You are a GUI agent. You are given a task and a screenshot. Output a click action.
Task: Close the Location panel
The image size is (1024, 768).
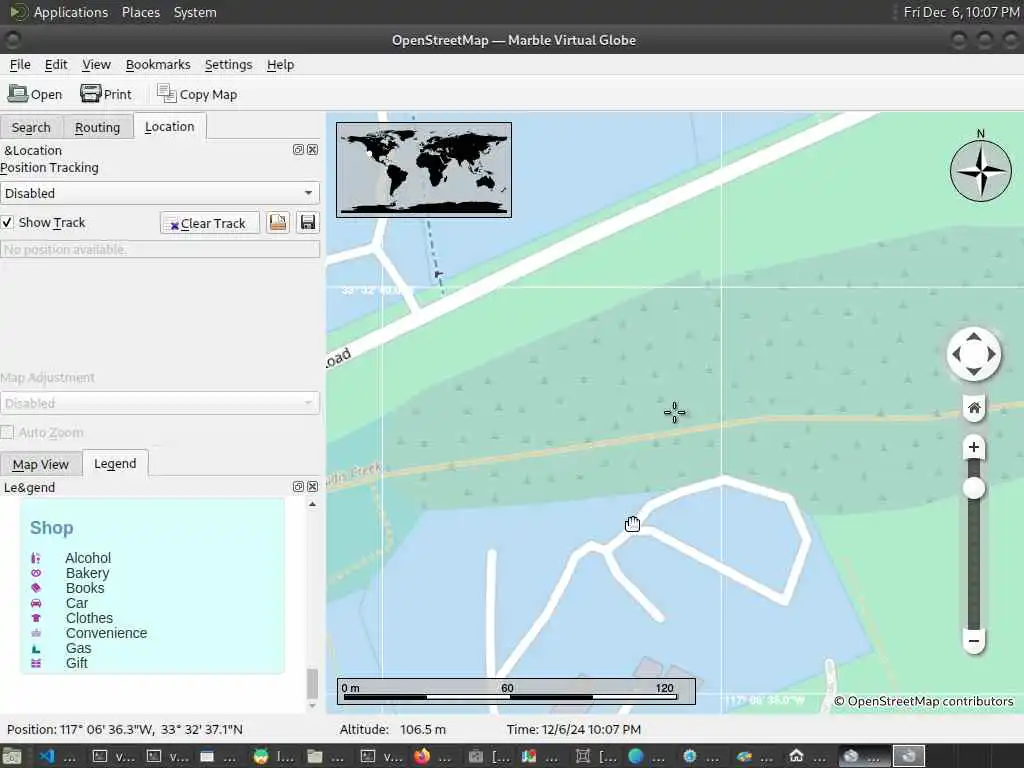pos(313,150)
